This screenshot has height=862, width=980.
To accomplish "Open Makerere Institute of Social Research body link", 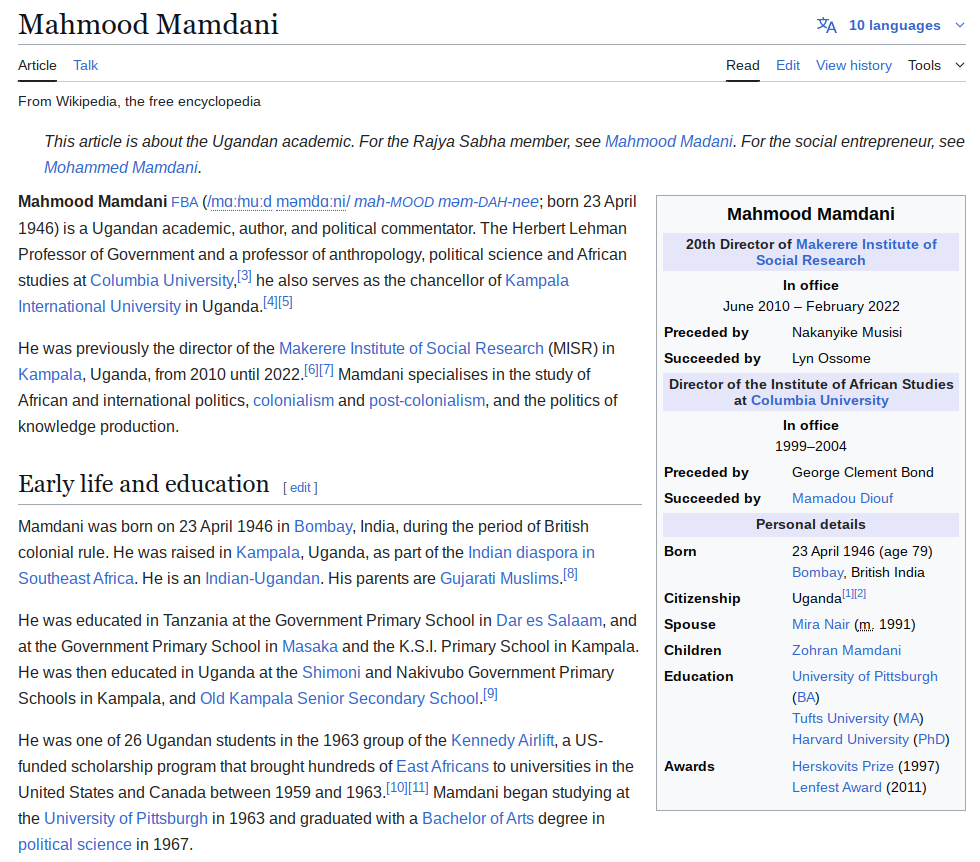I will coord(411,349).
